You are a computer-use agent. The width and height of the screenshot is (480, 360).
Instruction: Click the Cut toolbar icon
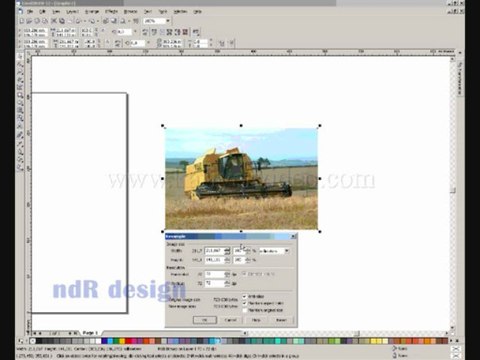point(54,21)
